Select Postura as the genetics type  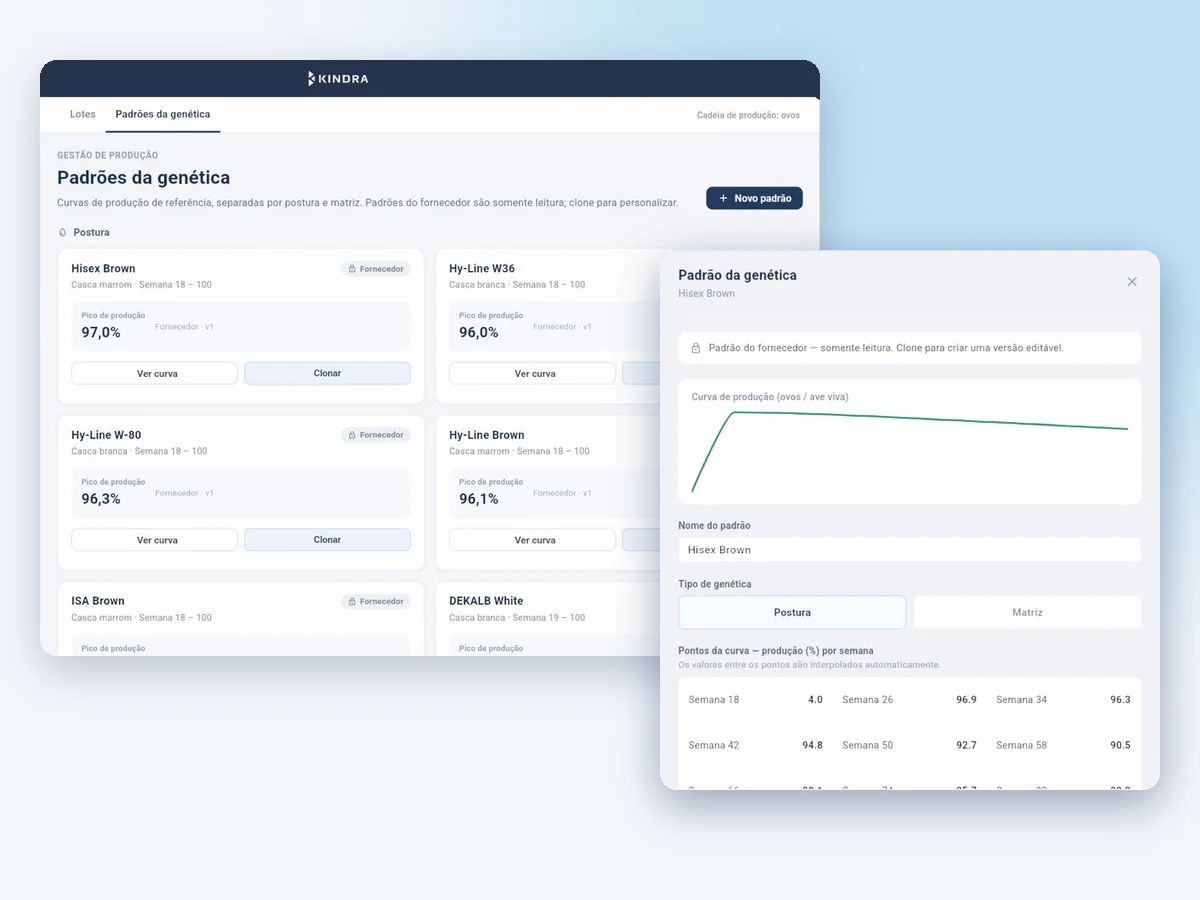tap(792, 612)
